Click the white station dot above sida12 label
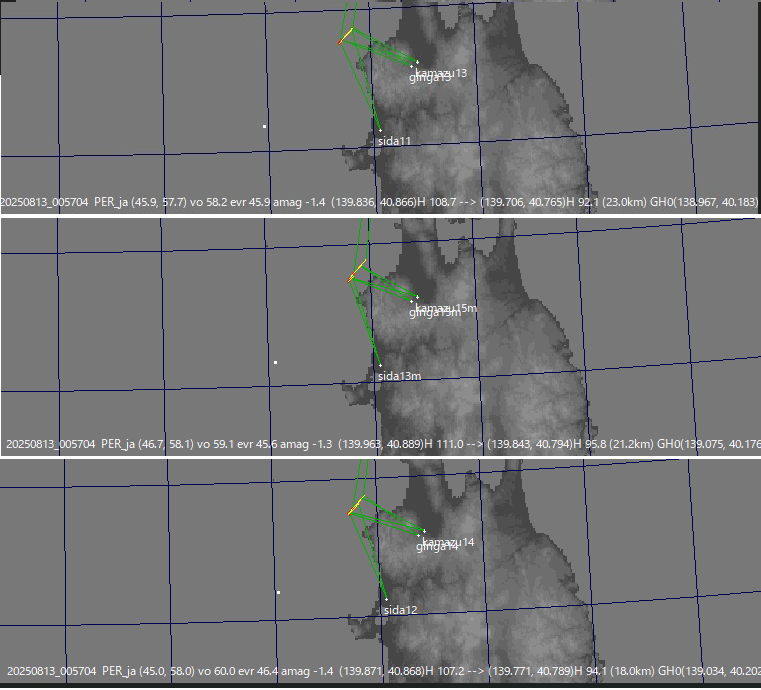The height and width of the screenshot is (690, 761). tap(386, 600)
